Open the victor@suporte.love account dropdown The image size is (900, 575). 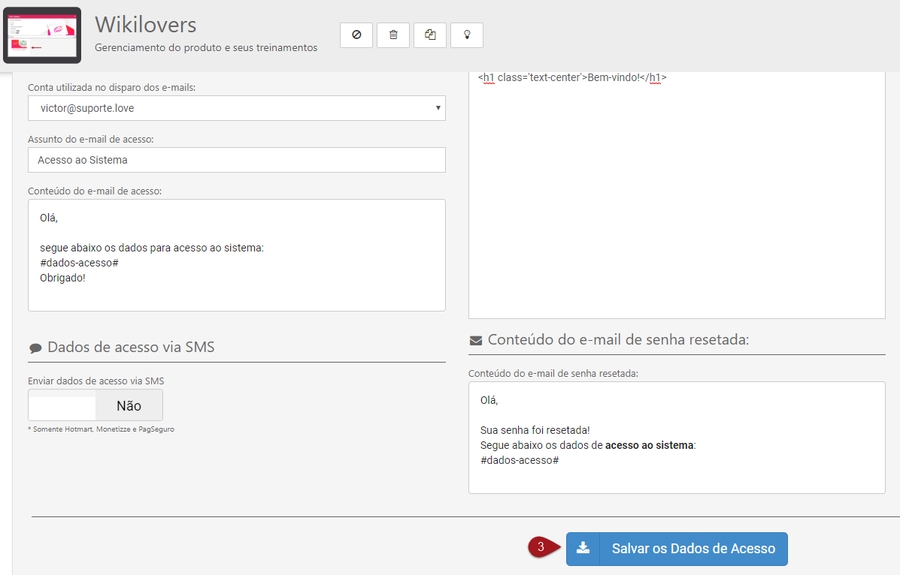click(237, 108)
